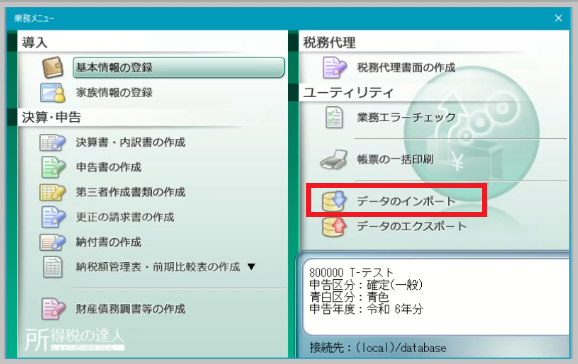Click the text 800000 T-テスト
This screenshot has width=578, height=364.
coord(351,273)
